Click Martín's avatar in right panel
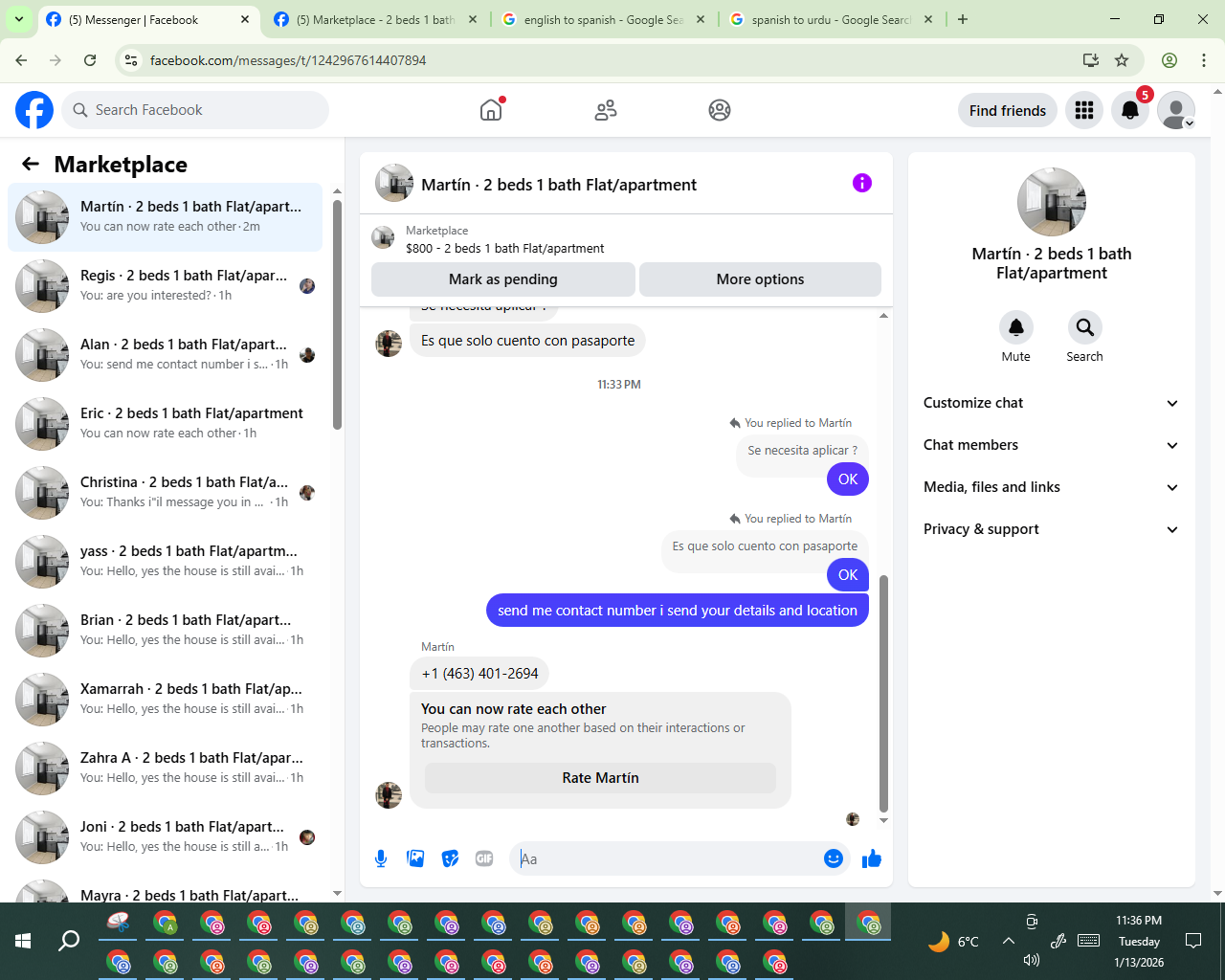1225x980 pixels. click(1052, 202)
